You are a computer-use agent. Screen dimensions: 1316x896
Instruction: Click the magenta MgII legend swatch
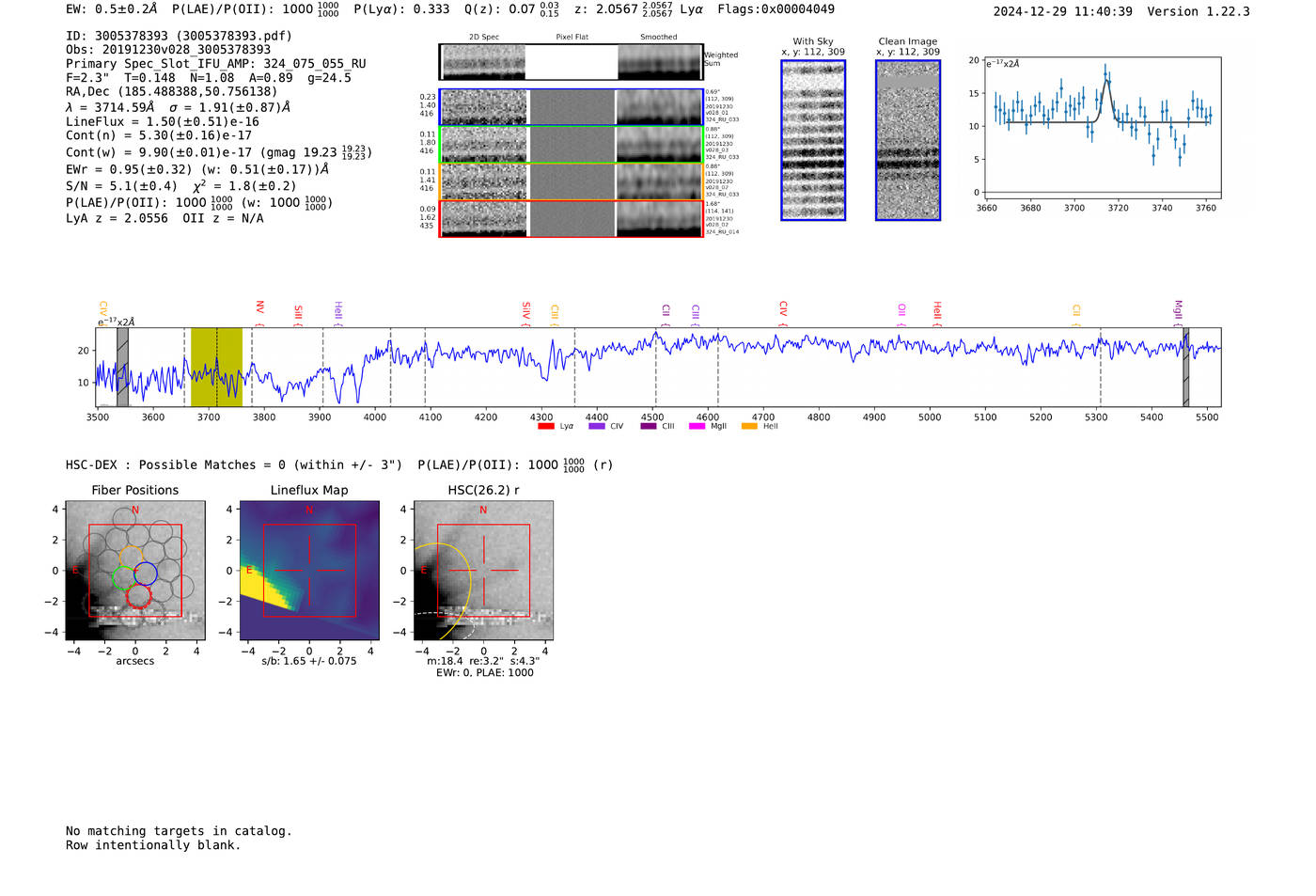click(x=697, y=427)
